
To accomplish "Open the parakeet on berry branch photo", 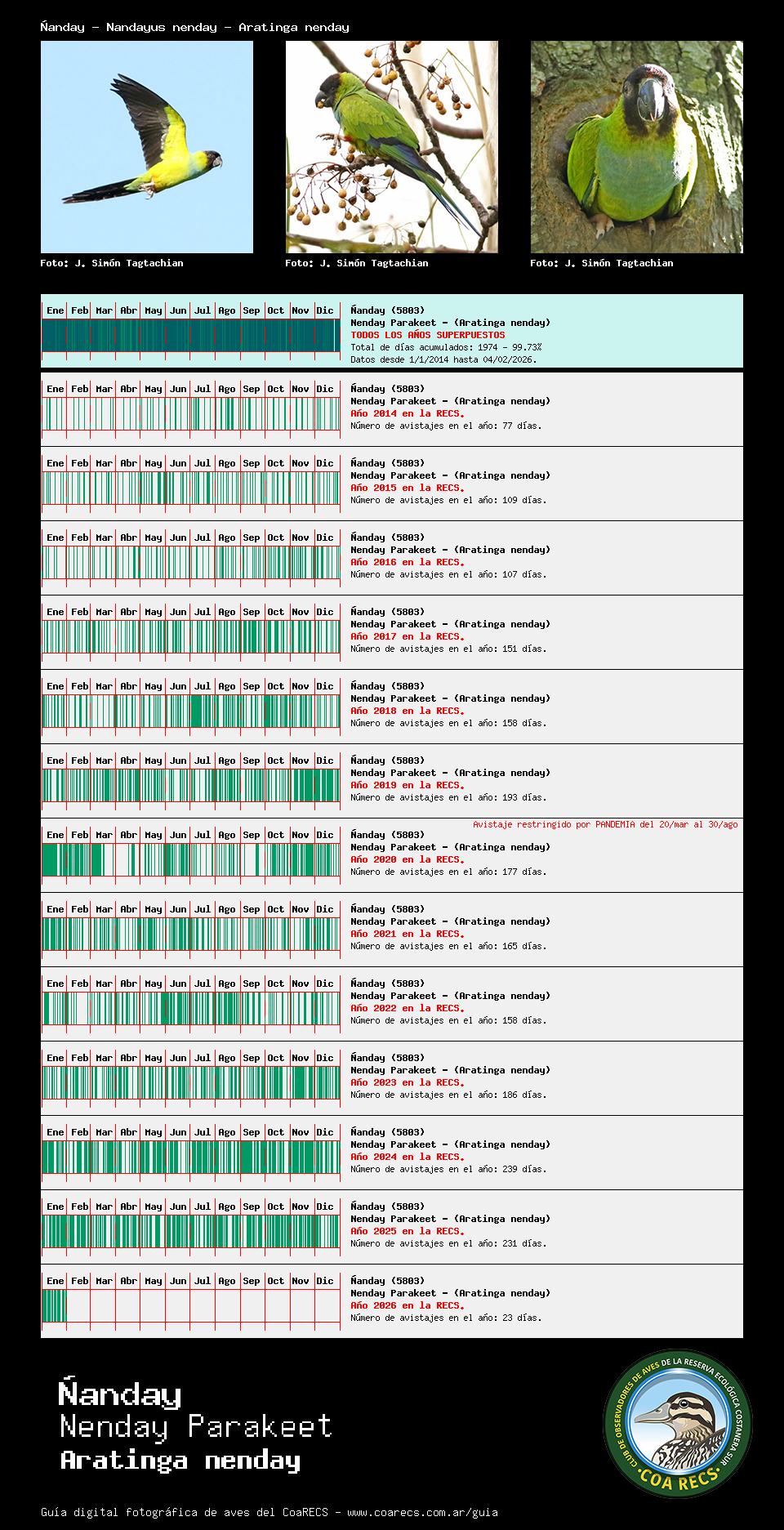I will pos(391,147).
